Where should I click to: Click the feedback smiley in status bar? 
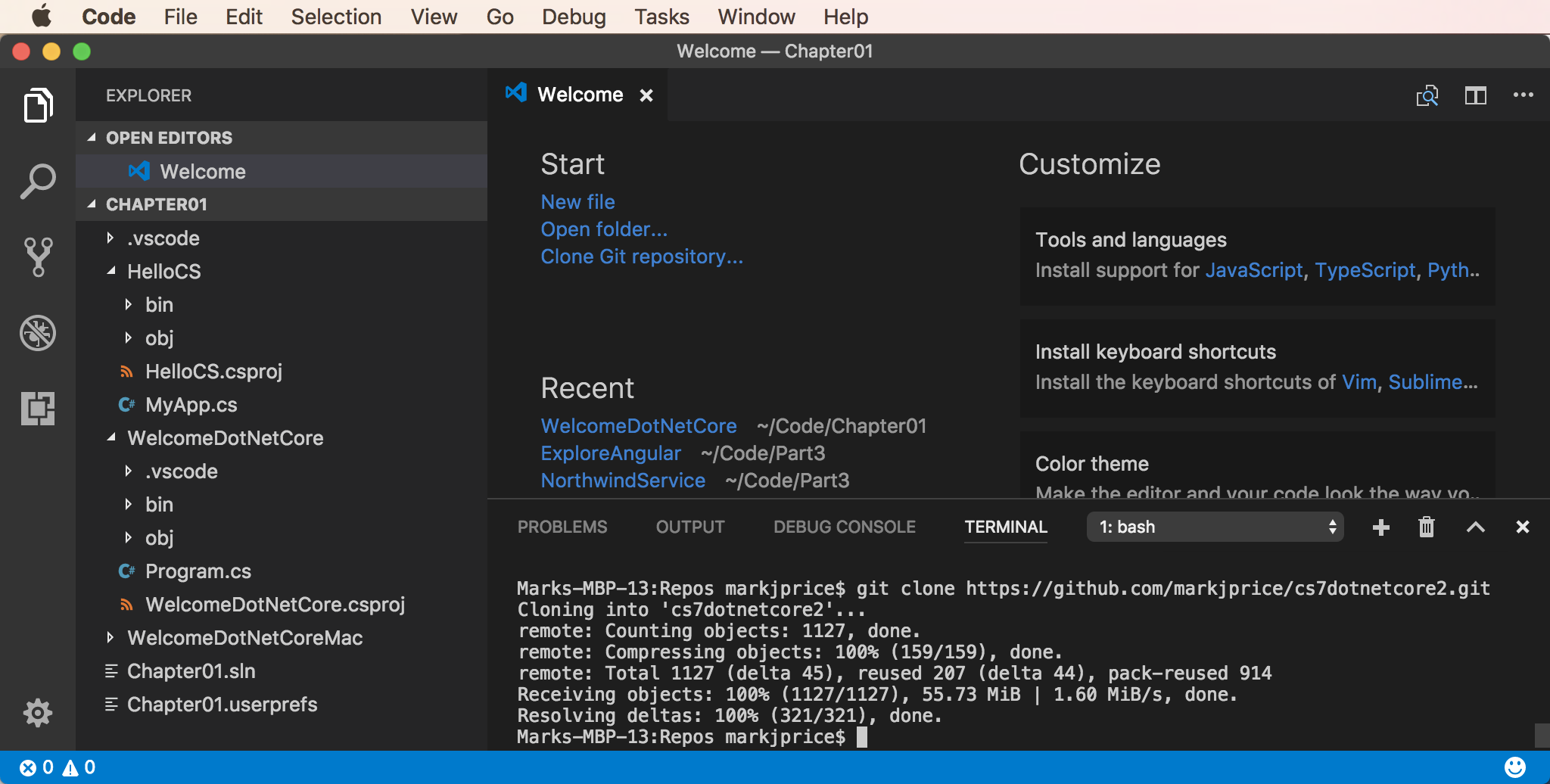point(1515,767)
